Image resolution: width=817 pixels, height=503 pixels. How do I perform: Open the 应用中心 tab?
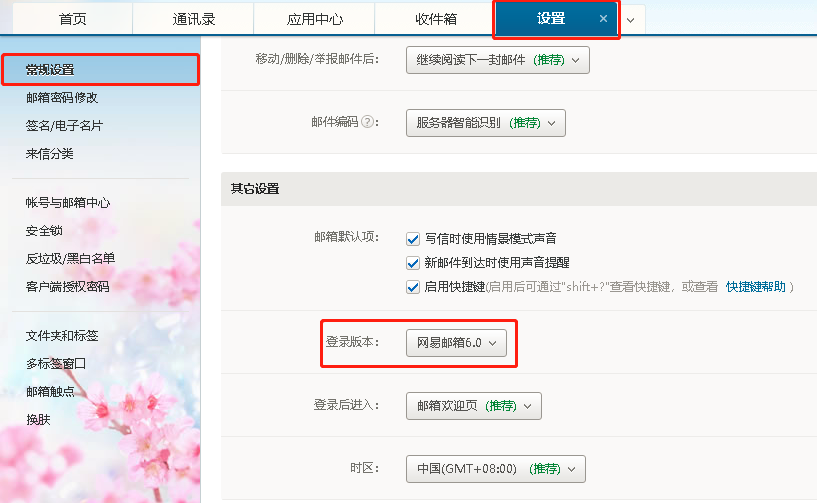pyautogui.click(x=314, y=19)
